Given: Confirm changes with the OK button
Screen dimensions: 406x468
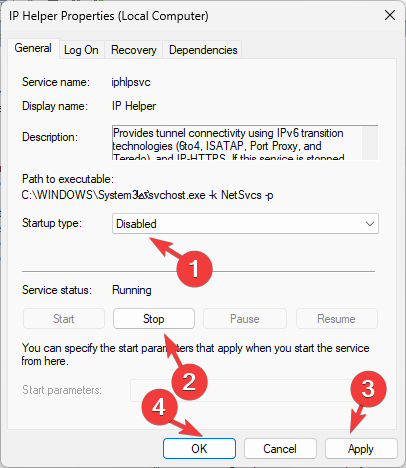Looking at the screenshot, I should (x=199, y=449).
